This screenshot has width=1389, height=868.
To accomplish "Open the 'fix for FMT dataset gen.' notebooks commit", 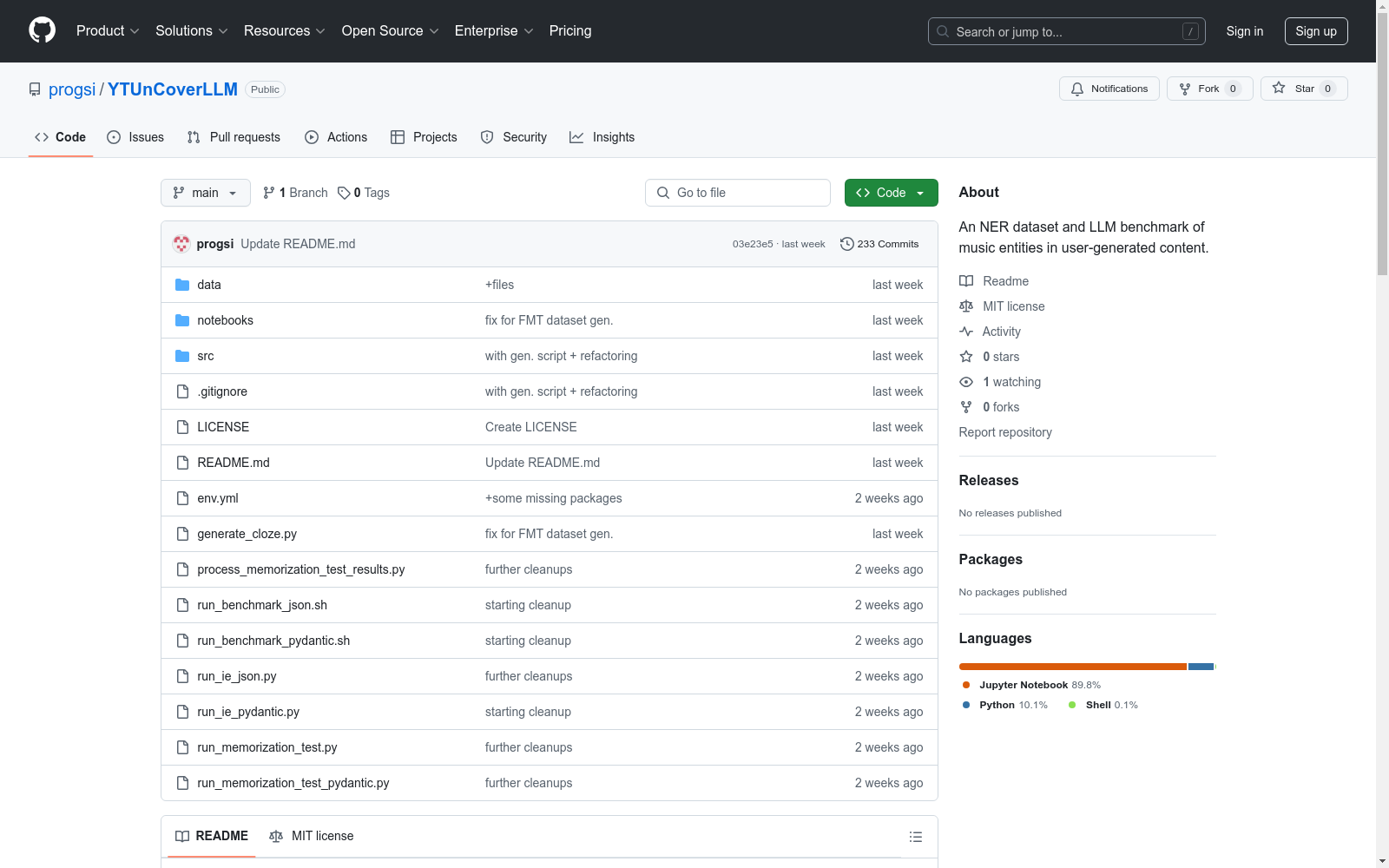I will [x=550, y=320].
